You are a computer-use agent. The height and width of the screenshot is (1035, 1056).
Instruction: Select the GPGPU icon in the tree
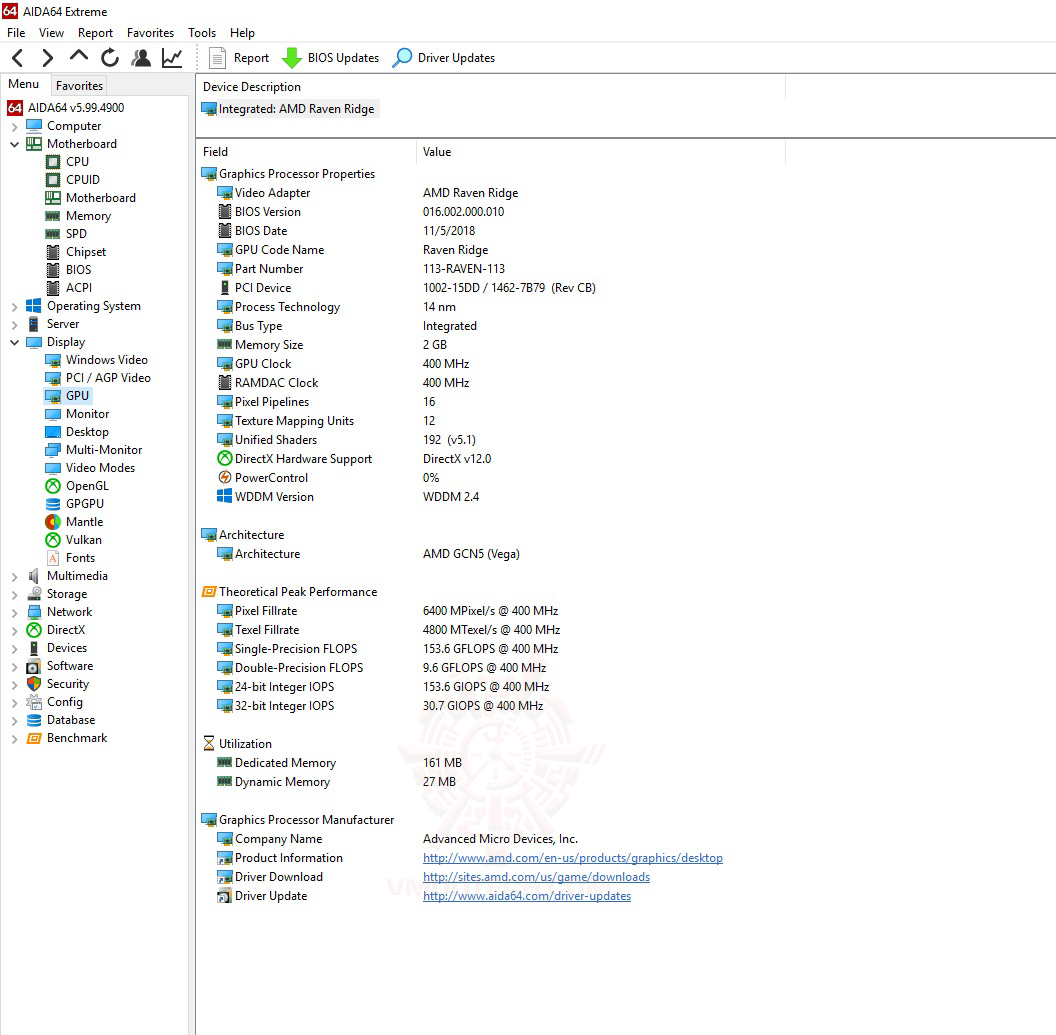(53, 504)
